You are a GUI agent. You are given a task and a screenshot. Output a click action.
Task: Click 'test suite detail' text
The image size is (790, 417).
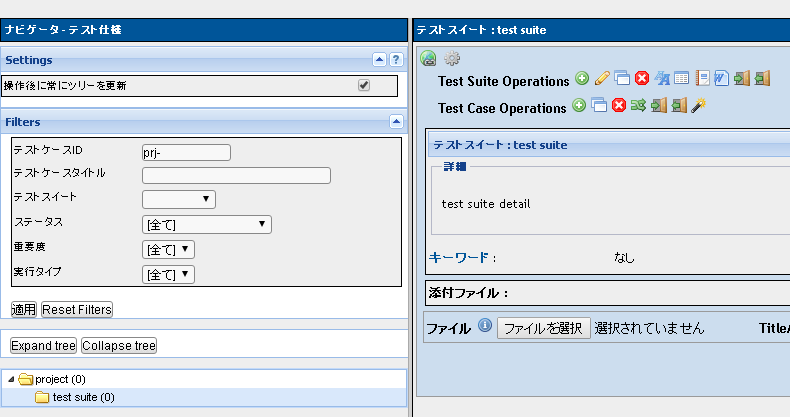pyautogui.click(x=486, y=204)
